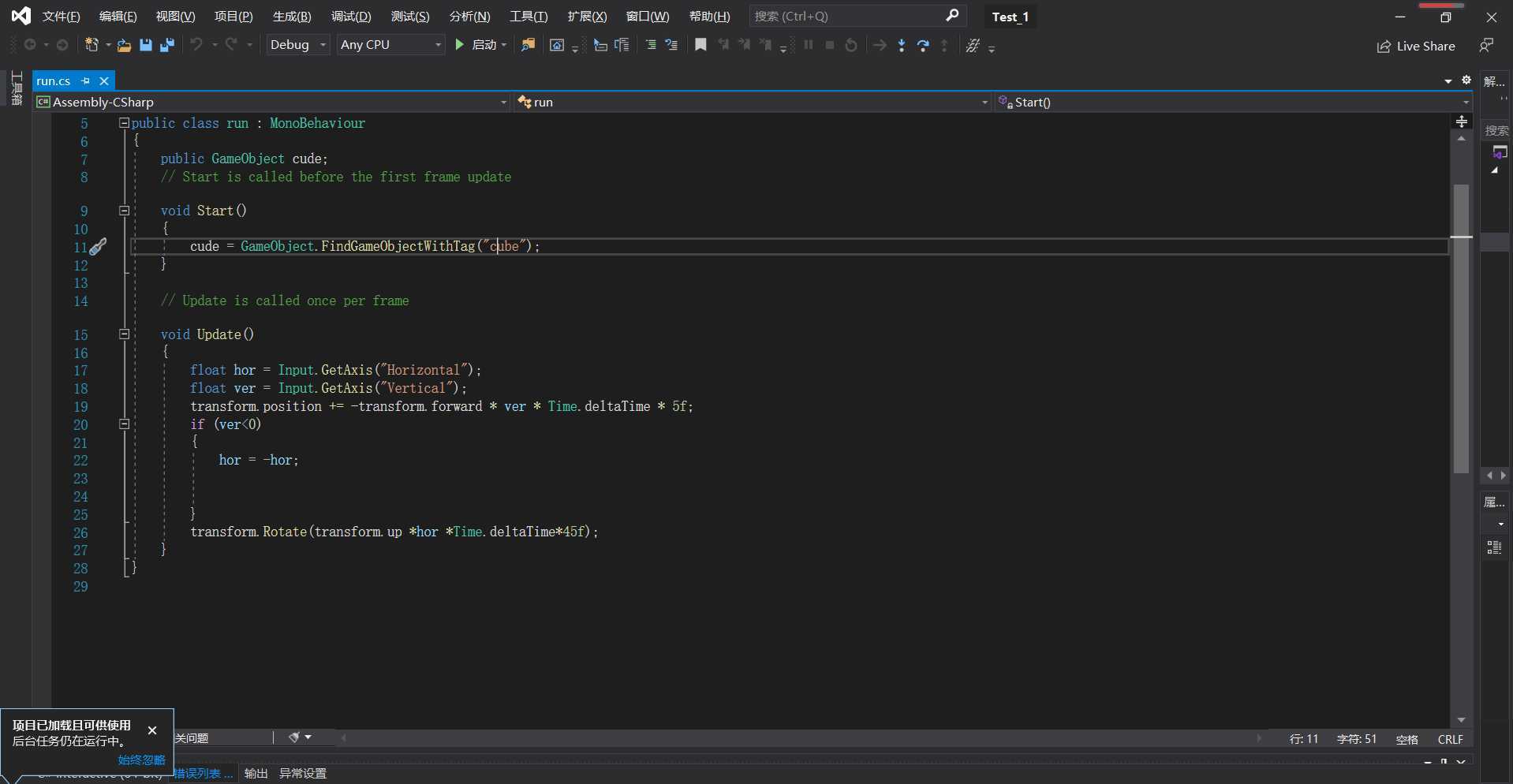Switch to the 异常设置 tab
The width and height of the screenshot is (1513, 784).
tap(303, 773)
